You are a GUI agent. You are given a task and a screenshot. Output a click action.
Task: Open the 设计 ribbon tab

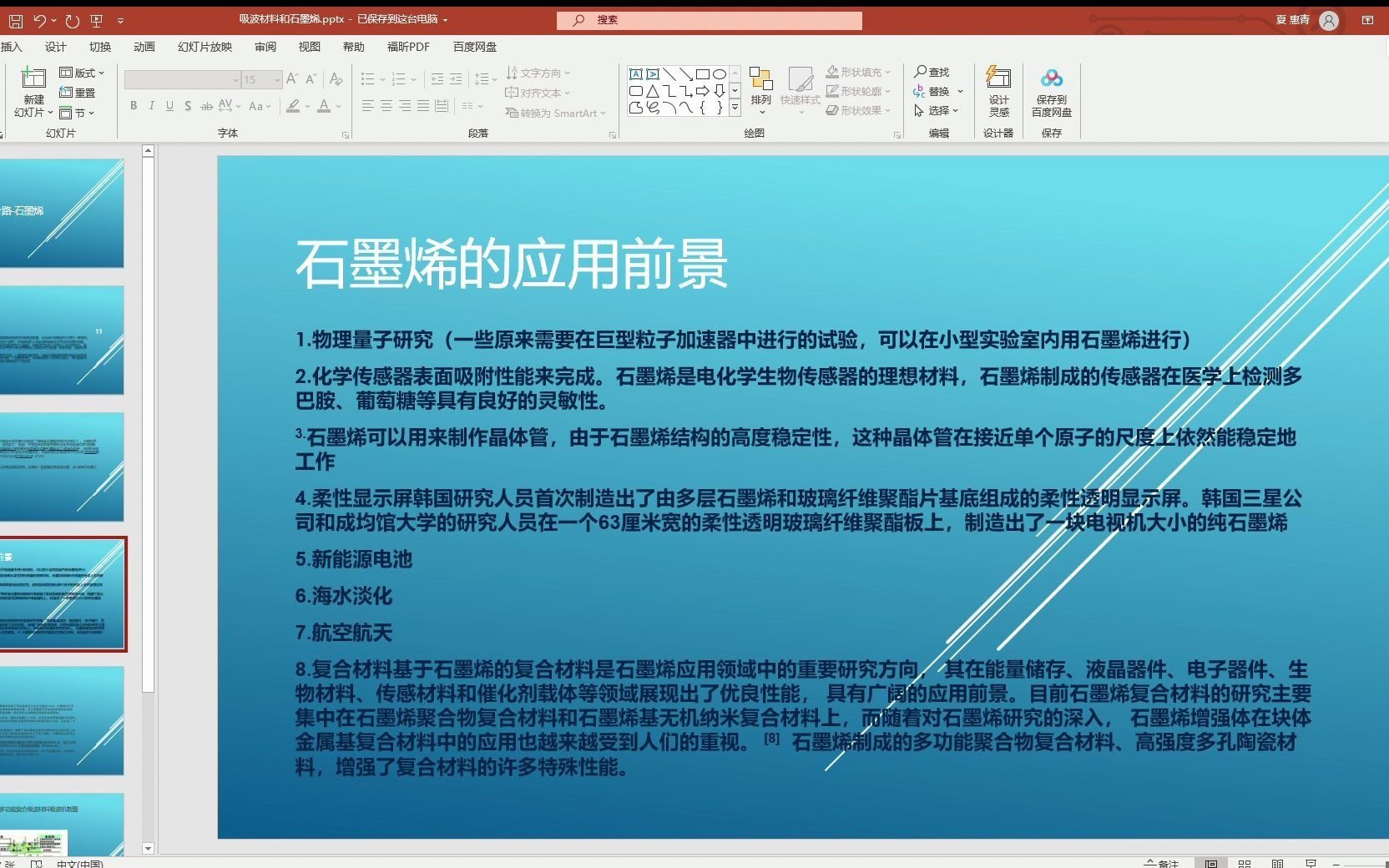(56, 47)
